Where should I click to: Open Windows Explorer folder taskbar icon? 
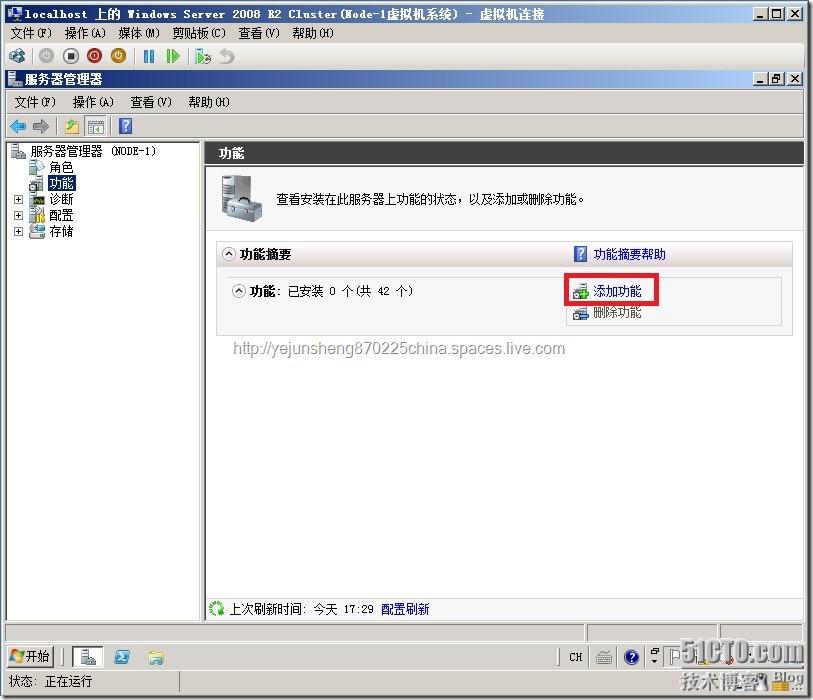click(156, 657)
